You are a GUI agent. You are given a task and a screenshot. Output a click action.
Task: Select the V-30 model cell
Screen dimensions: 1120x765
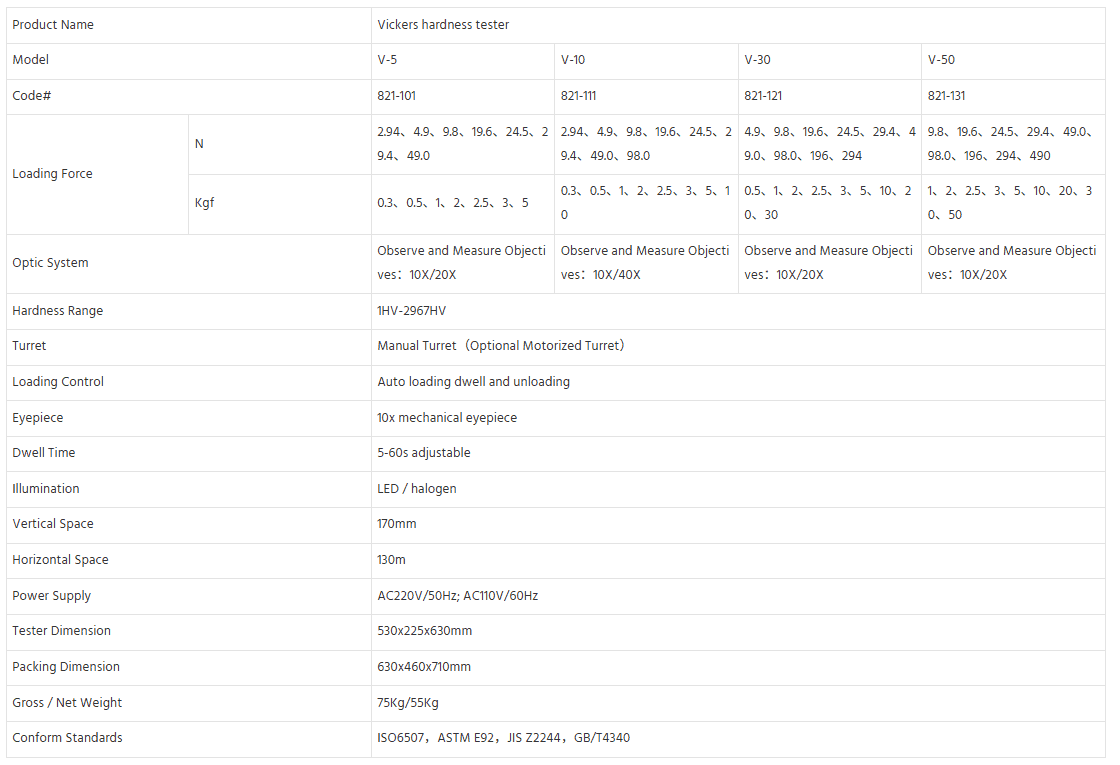pos(757,60)
